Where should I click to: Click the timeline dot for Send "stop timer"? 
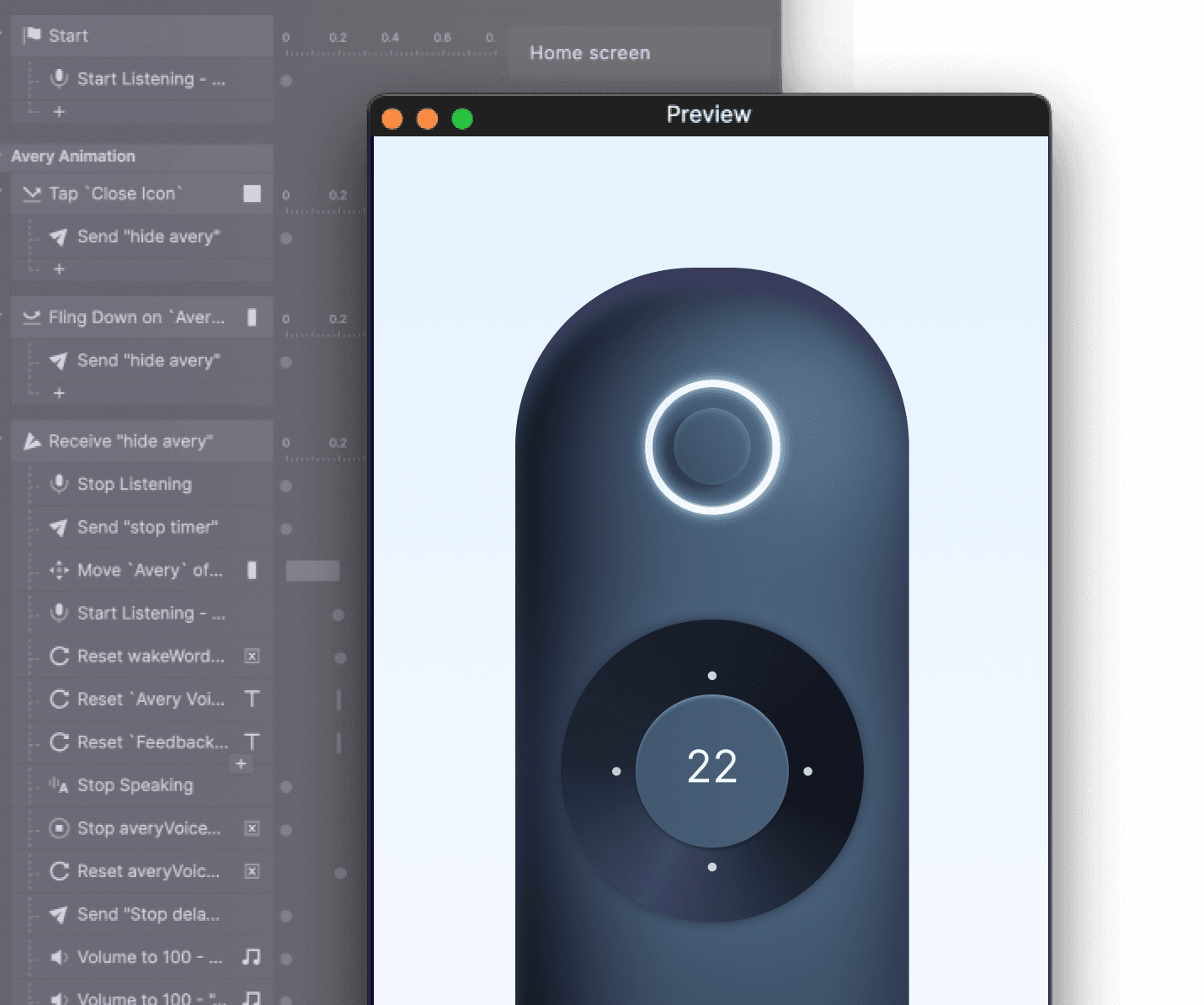click(x=286, y=529)
